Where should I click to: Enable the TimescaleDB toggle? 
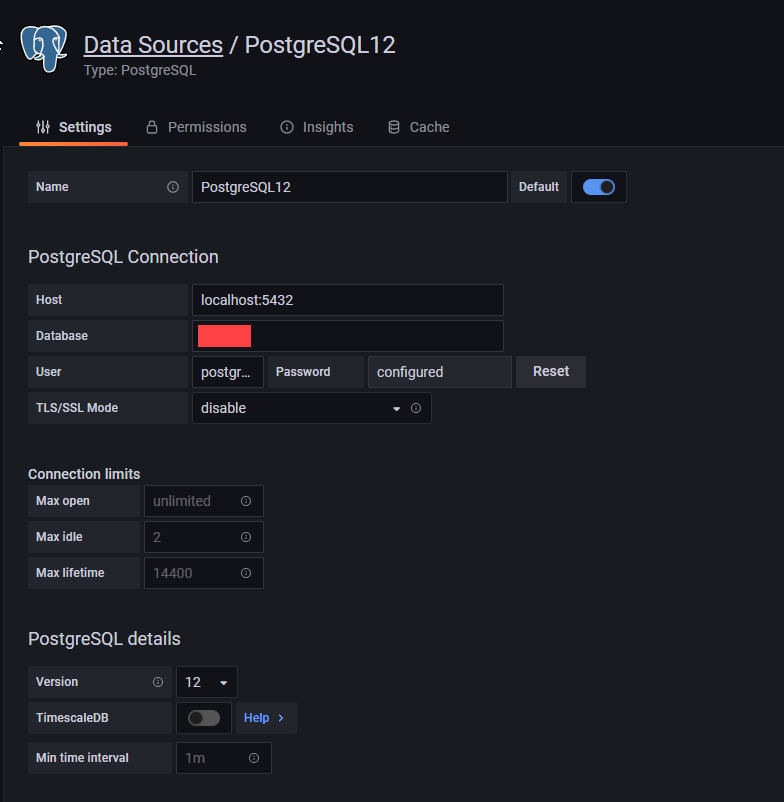204,718
